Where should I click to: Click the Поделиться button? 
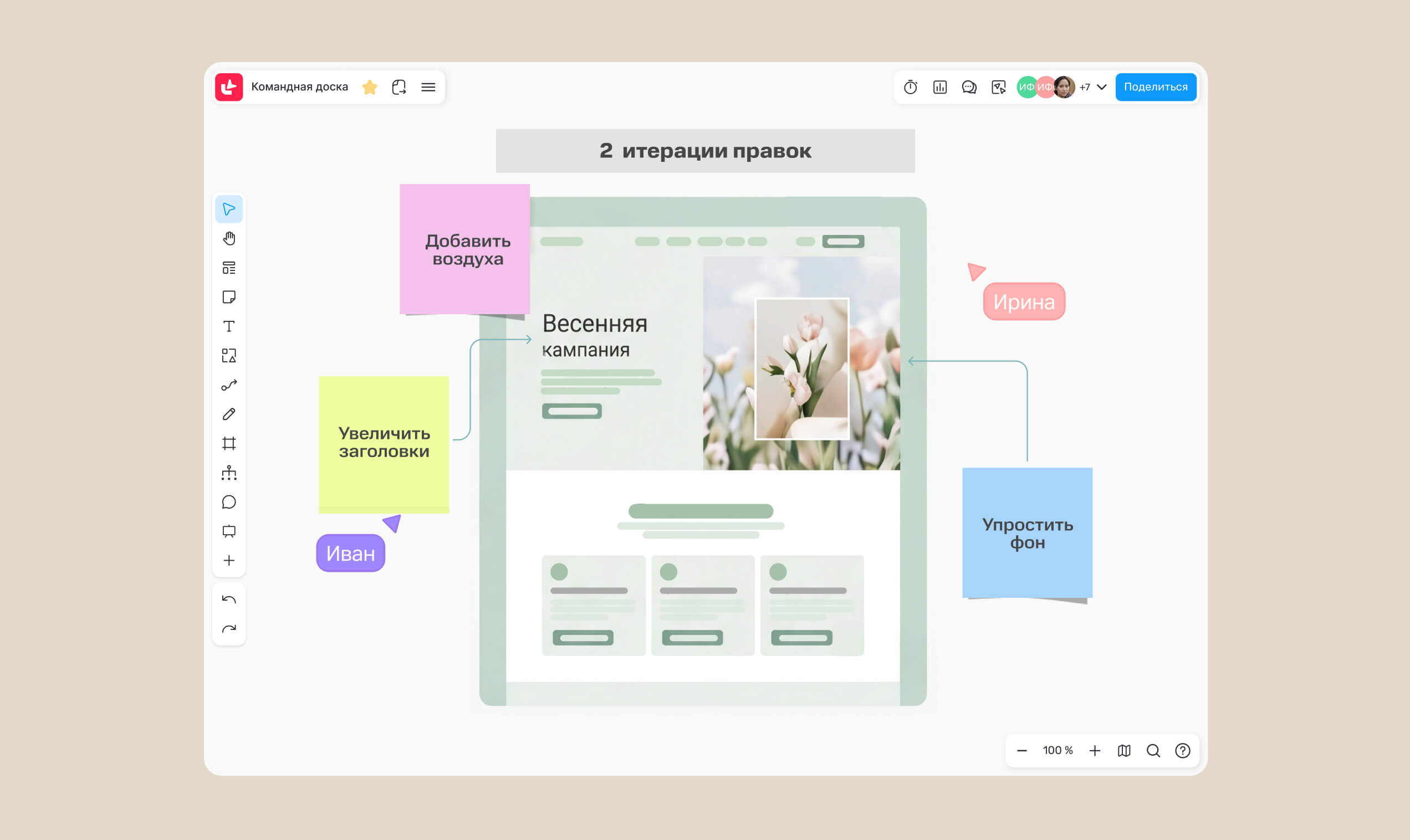coord(1155,87)
